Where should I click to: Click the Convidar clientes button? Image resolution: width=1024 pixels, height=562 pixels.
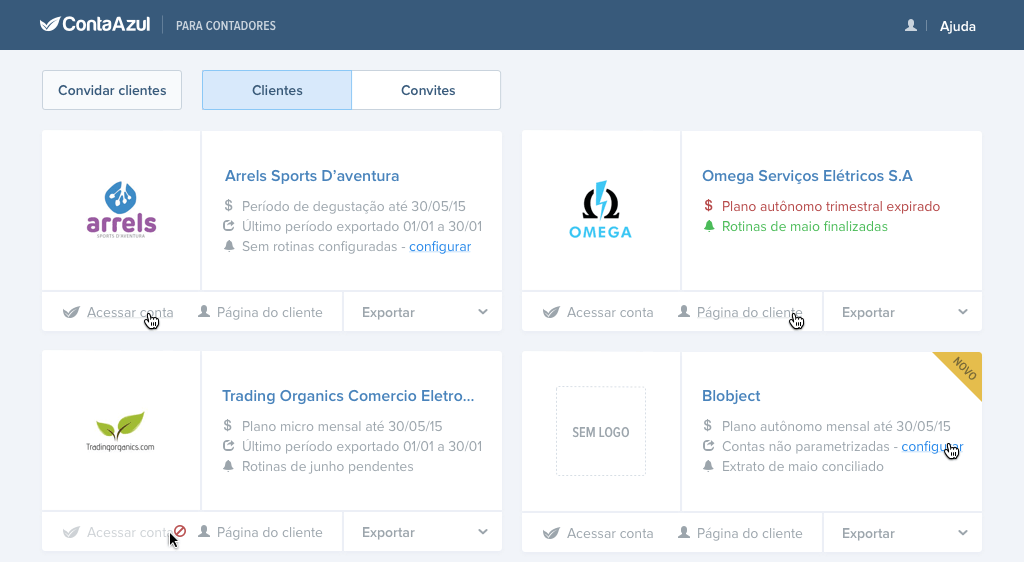112,90
